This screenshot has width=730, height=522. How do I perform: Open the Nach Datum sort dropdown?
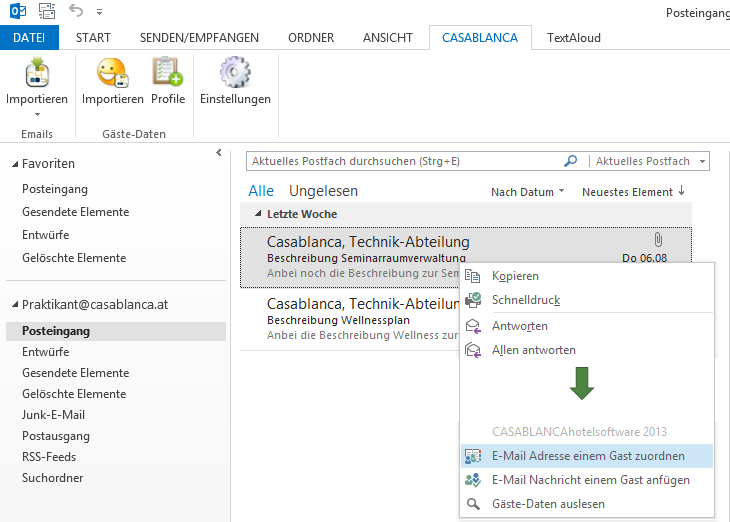point(527,192)
